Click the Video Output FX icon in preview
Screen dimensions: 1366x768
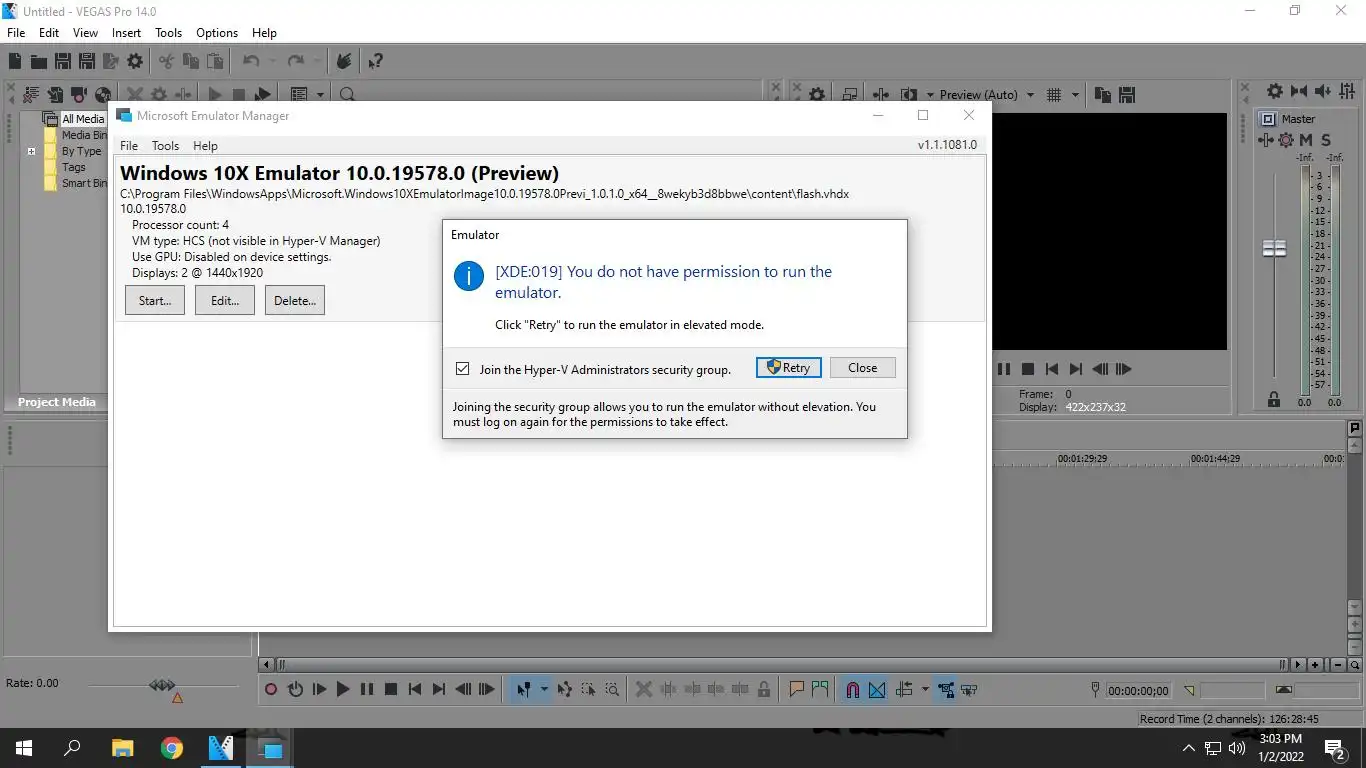point(880,95)
